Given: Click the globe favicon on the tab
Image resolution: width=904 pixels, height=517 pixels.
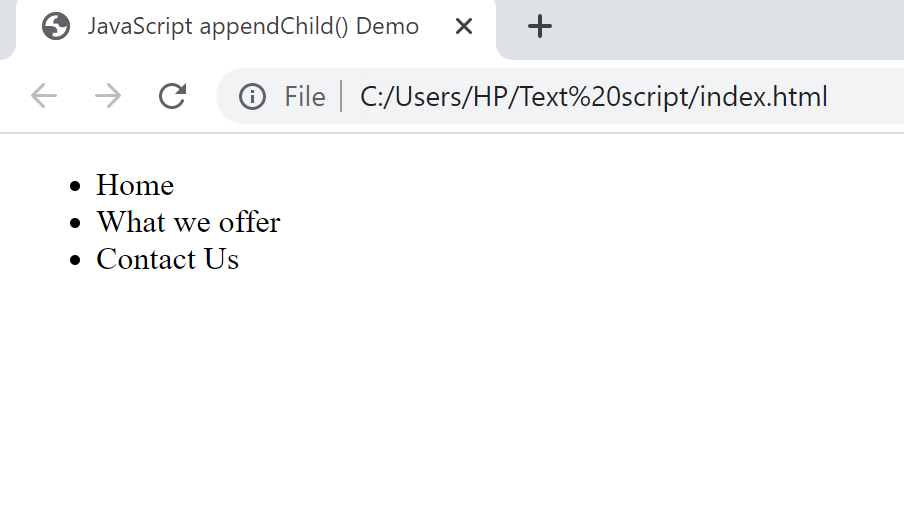Looking at the screenshot, I should click(x=56, y=27).
